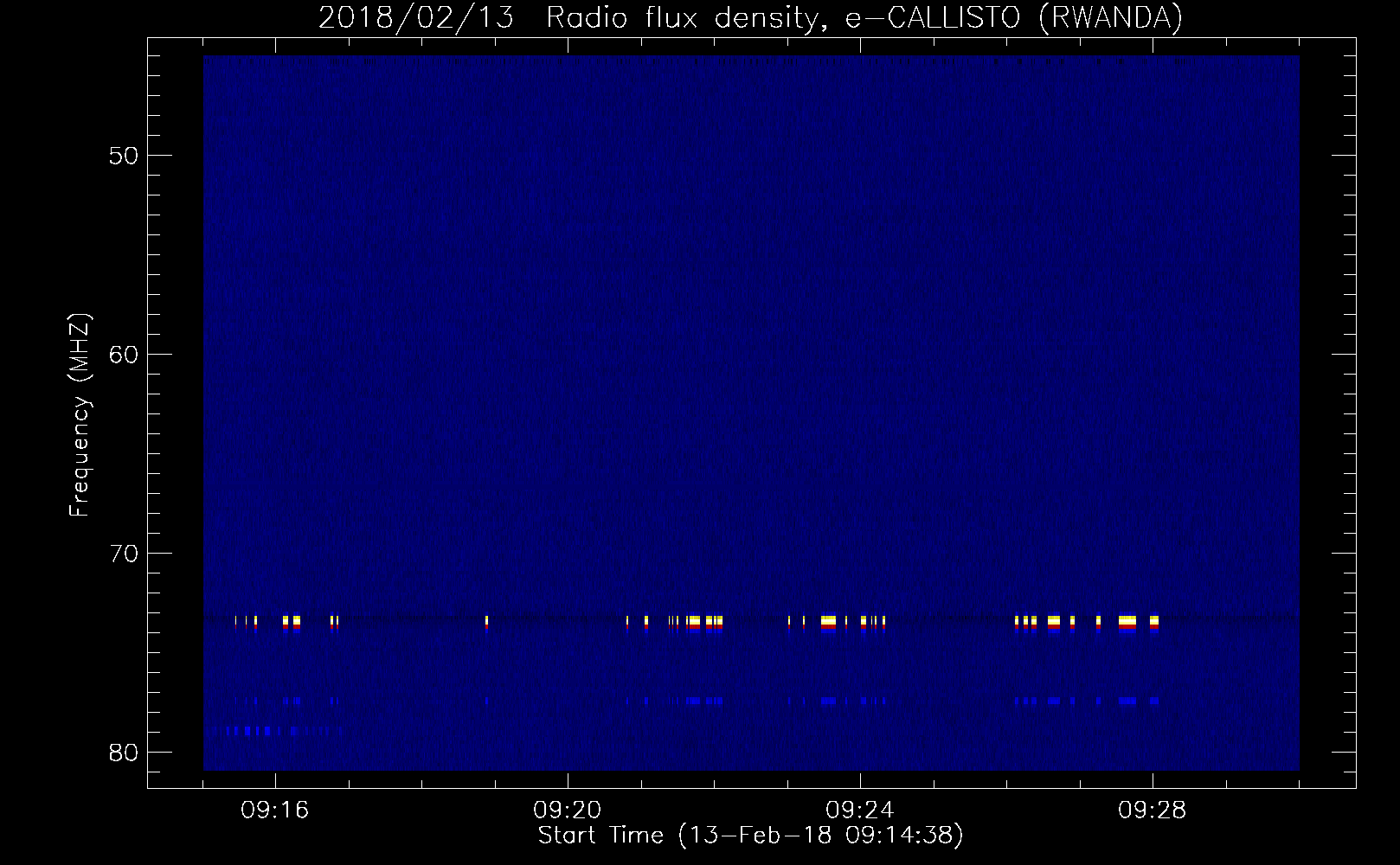Screen dimensions: 1400x865
Task: Click the 09:16 time tick label
Action: click(275, 811)
